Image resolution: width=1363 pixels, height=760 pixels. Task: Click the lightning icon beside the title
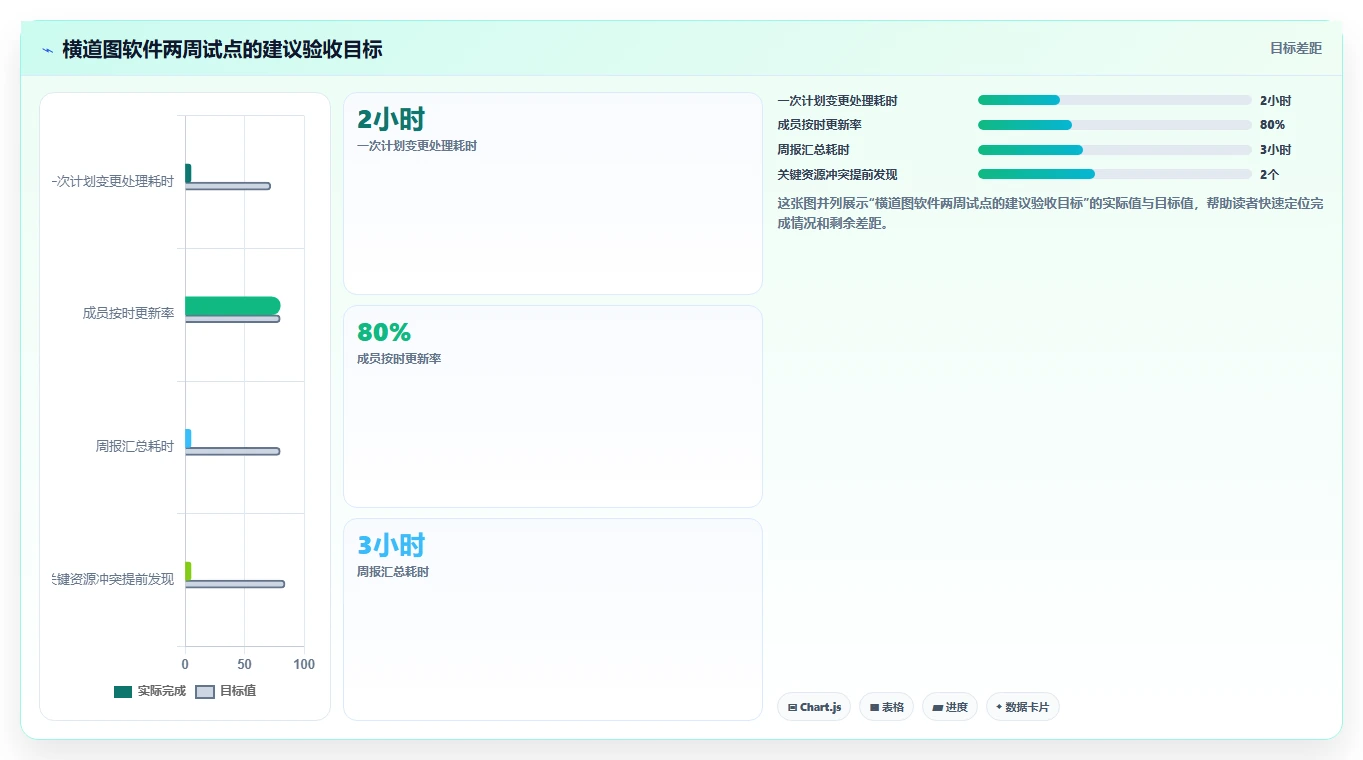(x=47, y=50)
